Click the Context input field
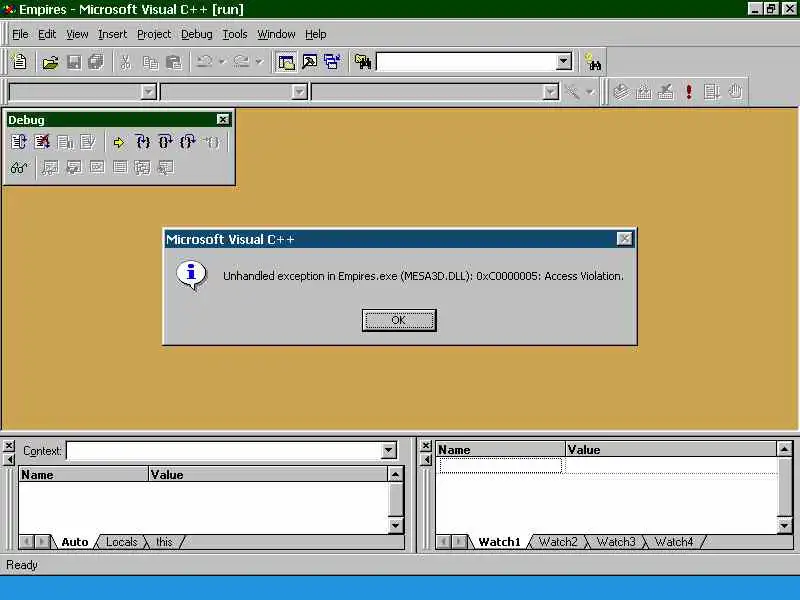 pyautogui.click(x=224, y=451)
